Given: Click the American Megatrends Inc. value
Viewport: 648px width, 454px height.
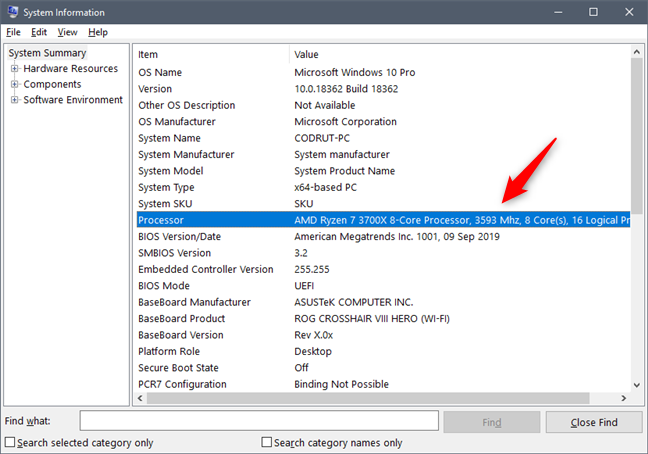Looking at the screenshot, I should [397, 237].
